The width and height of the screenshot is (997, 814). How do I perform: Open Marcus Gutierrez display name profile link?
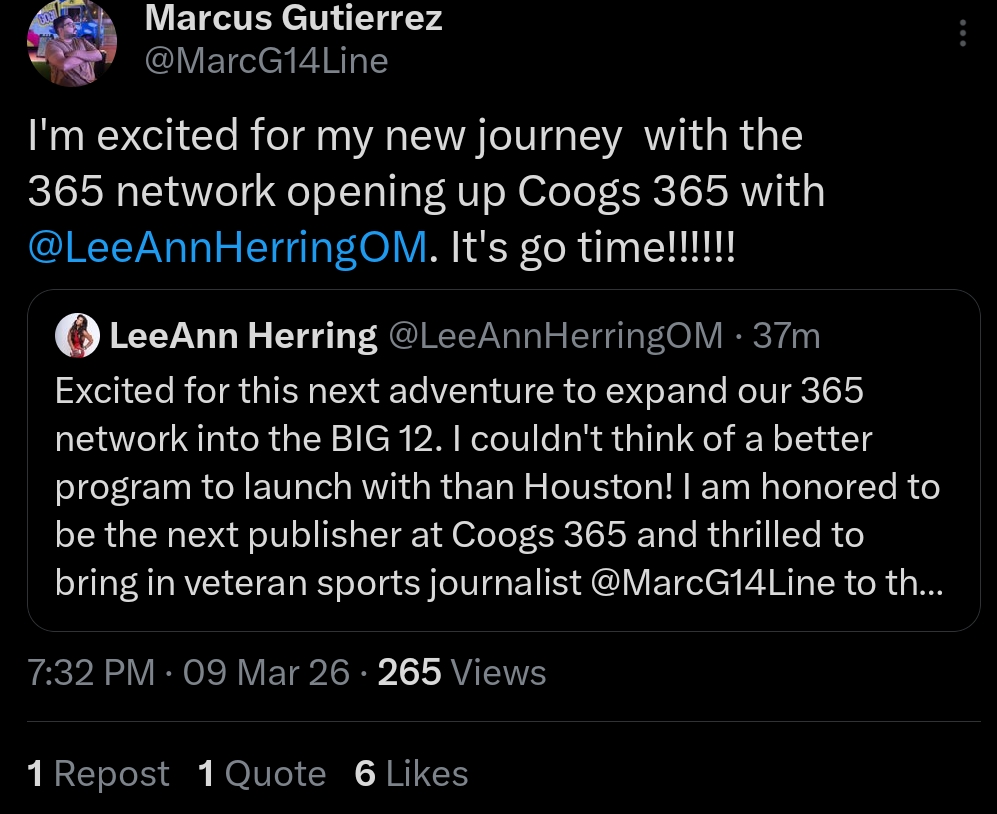pos(293,17)
